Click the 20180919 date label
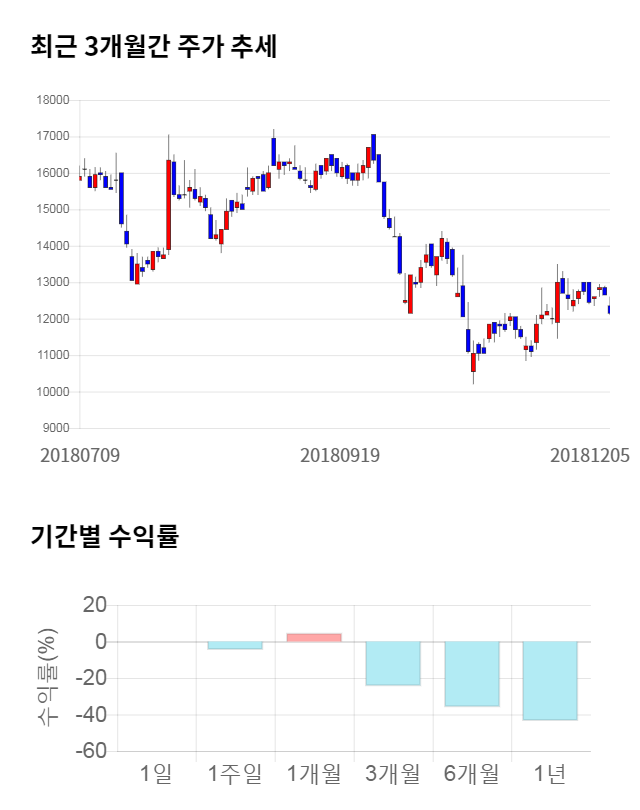 click(x=340, y=455)
